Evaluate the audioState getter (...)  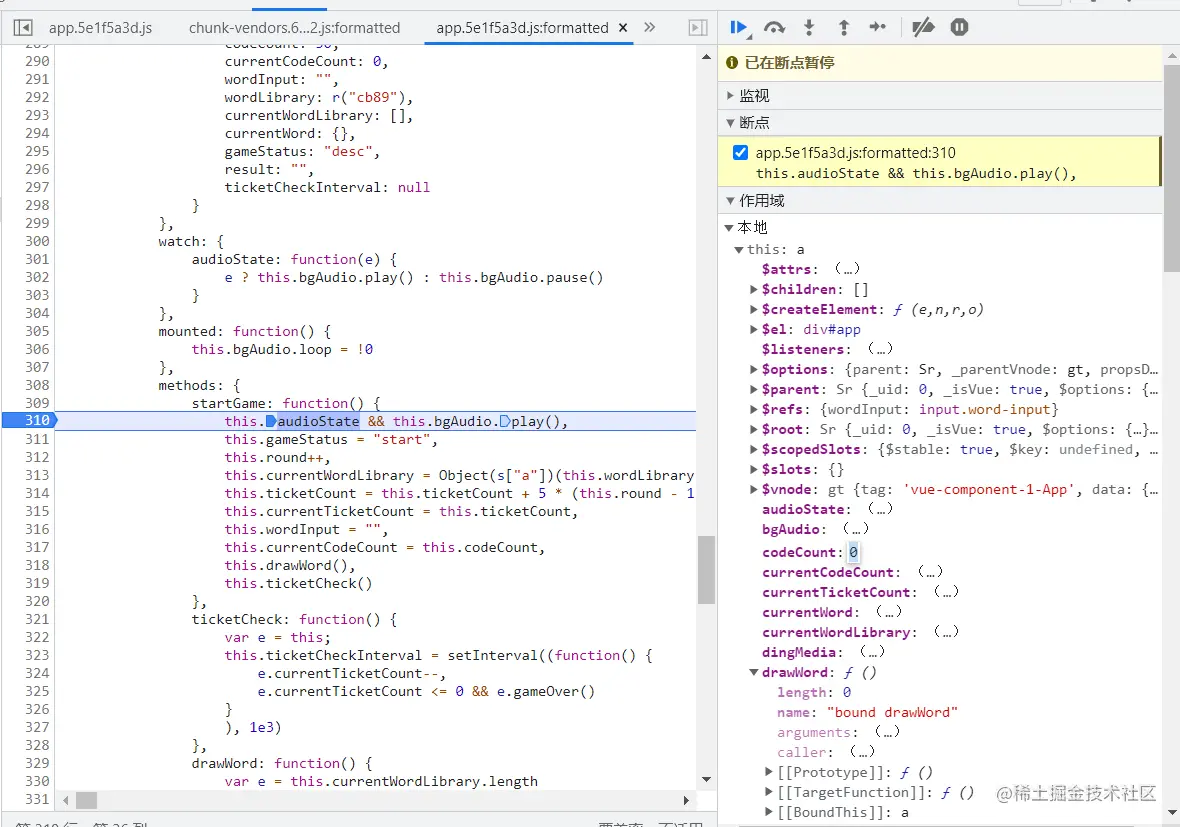pyautogui.click(x=880, y=509)
